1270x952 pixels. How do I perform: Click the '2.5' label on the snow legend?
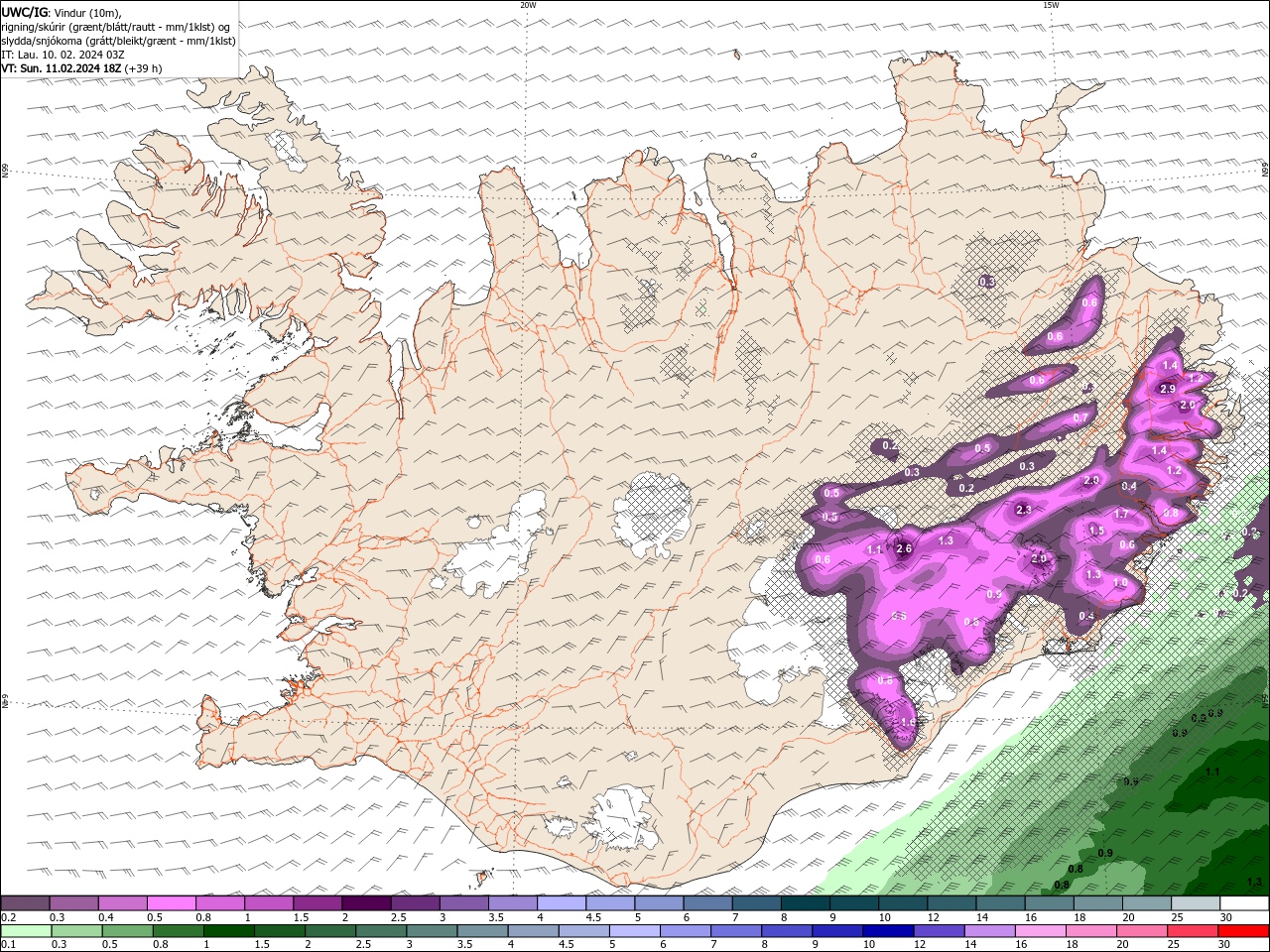click(x=398, y=917)
